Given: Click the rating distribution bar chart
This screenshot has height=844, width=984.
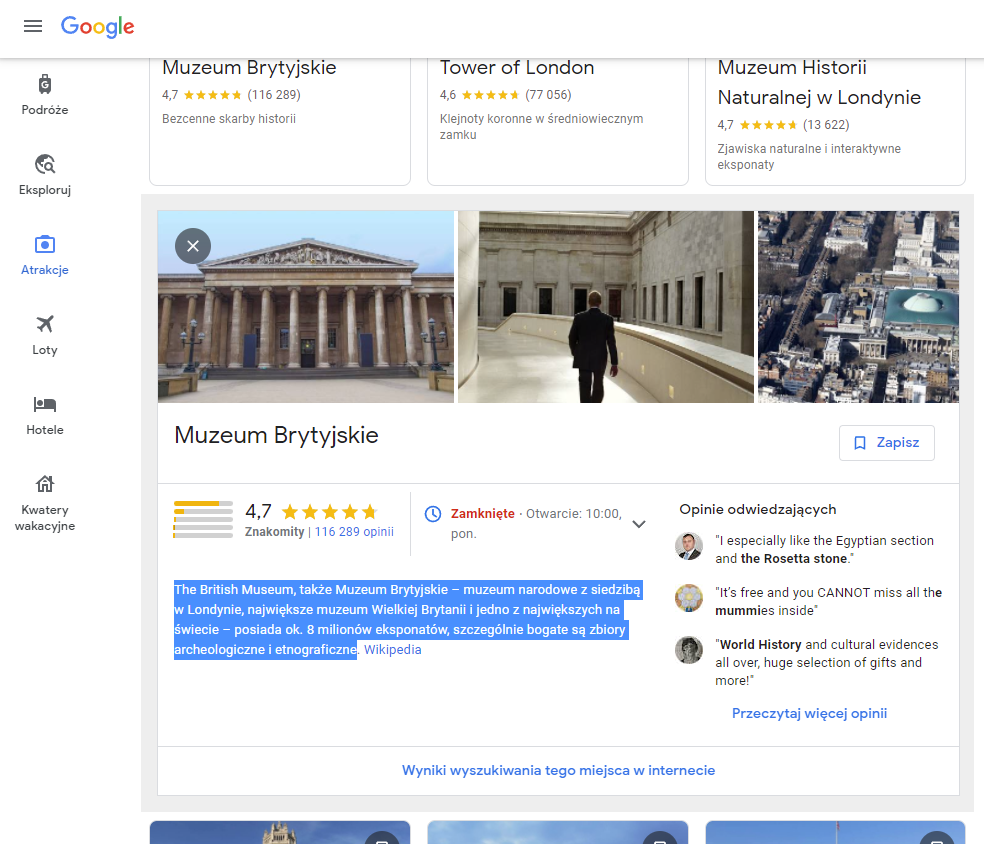Looking at the screenshot, I should tap(203, 520).
